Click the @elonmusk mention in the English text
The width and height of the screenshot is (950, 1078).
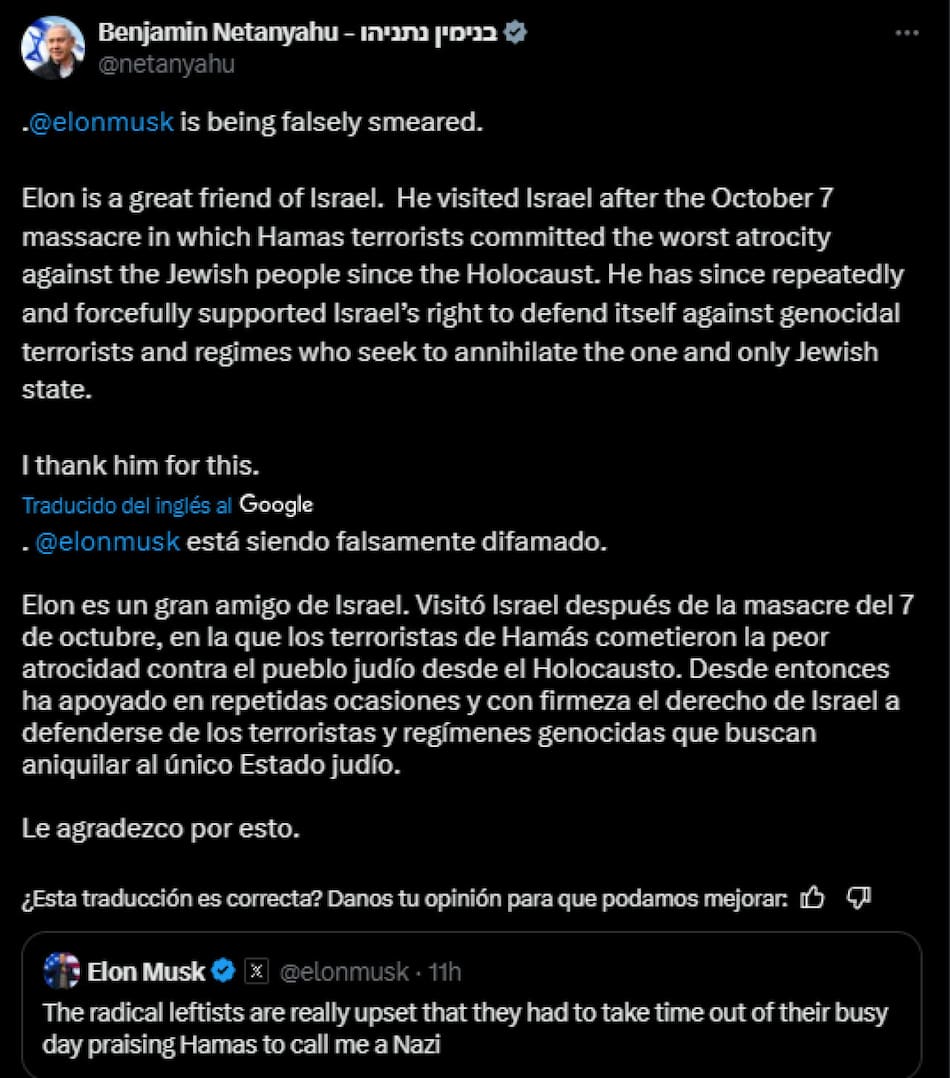click(103, 123)
